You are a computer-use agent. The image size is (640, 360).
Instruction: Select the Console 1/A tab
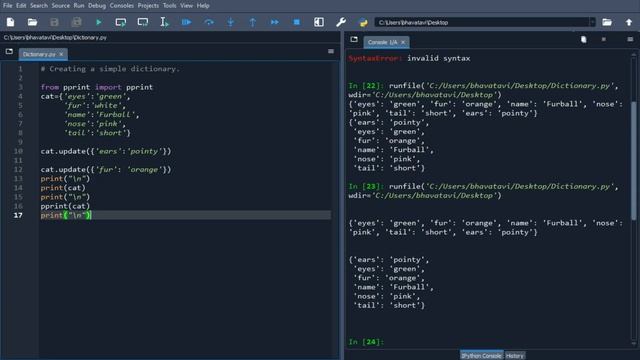click(x=382, y=42)
